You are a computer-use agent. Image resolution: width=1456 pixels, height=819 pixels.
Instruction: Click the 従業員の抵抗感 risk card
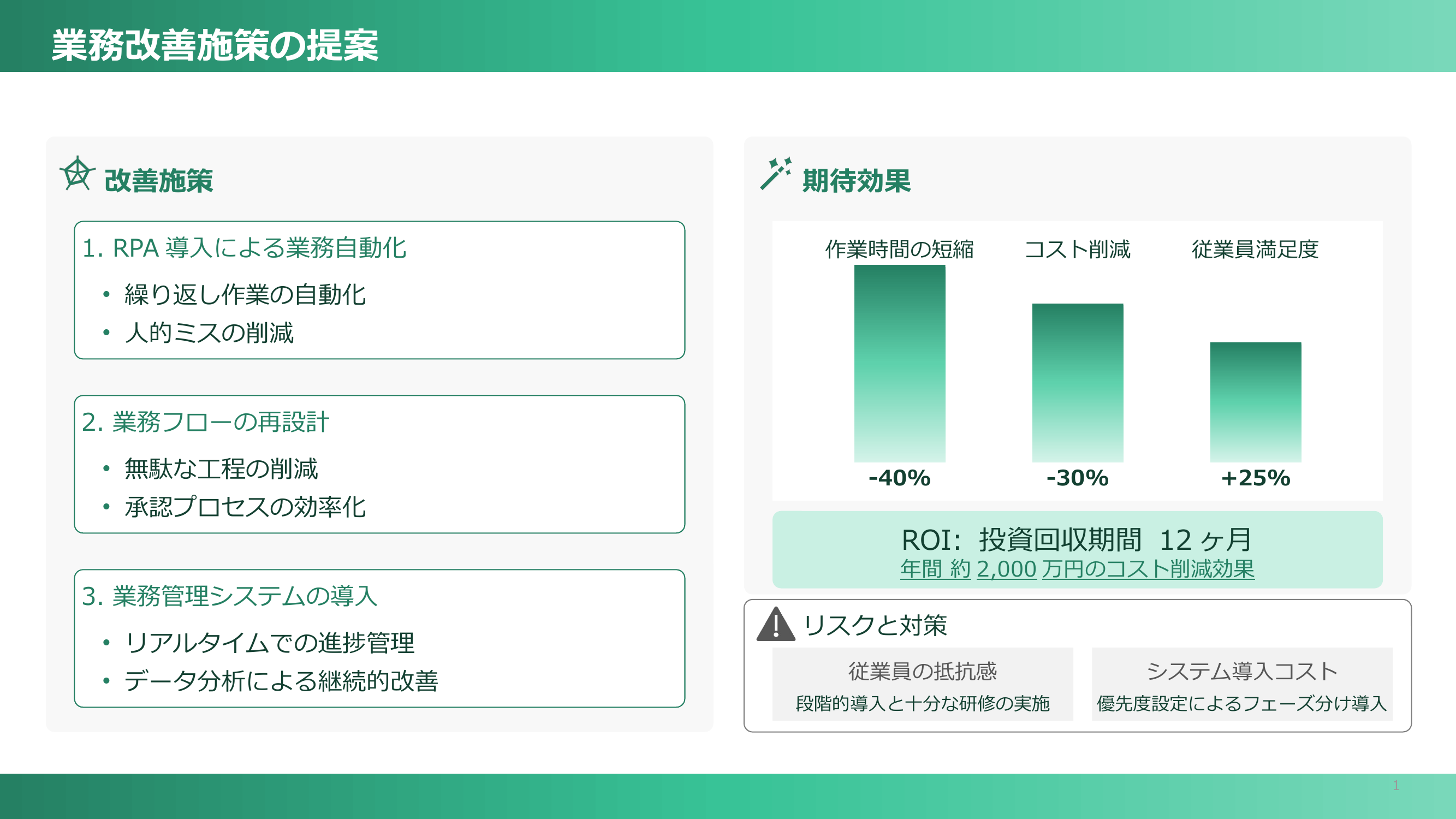923,684
